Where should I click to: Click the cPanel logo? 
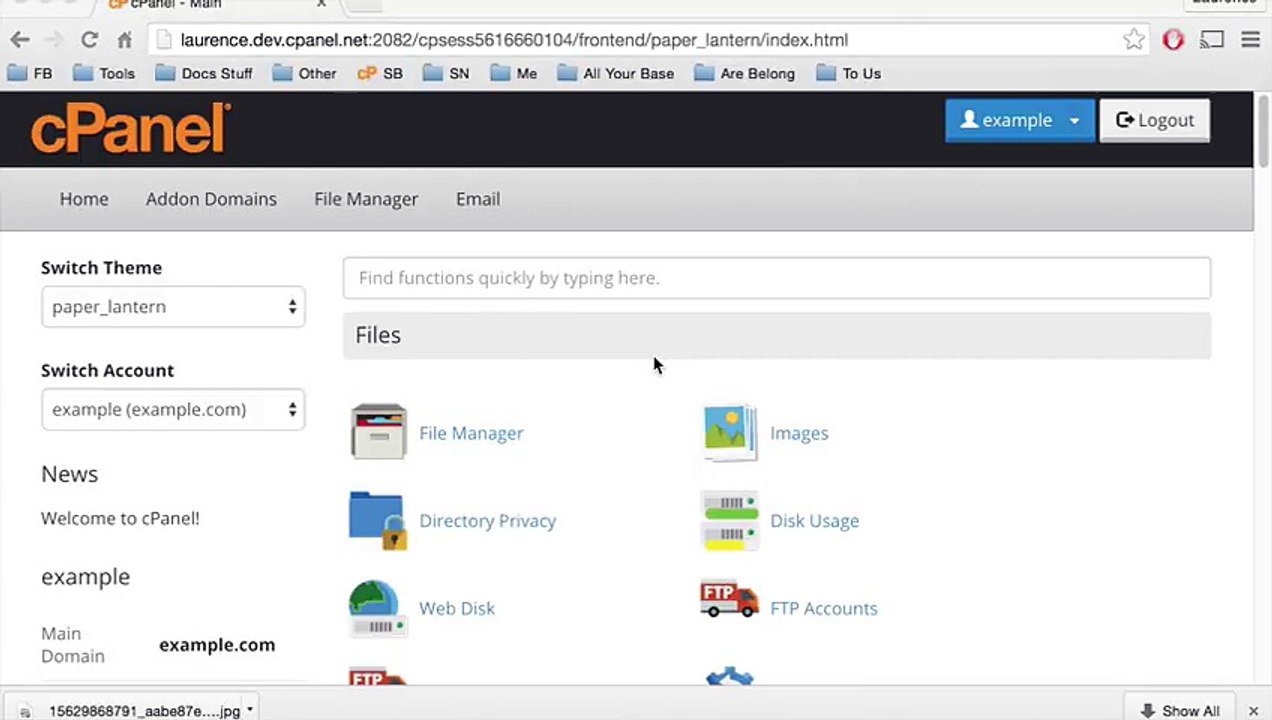(x=131, y=128)
